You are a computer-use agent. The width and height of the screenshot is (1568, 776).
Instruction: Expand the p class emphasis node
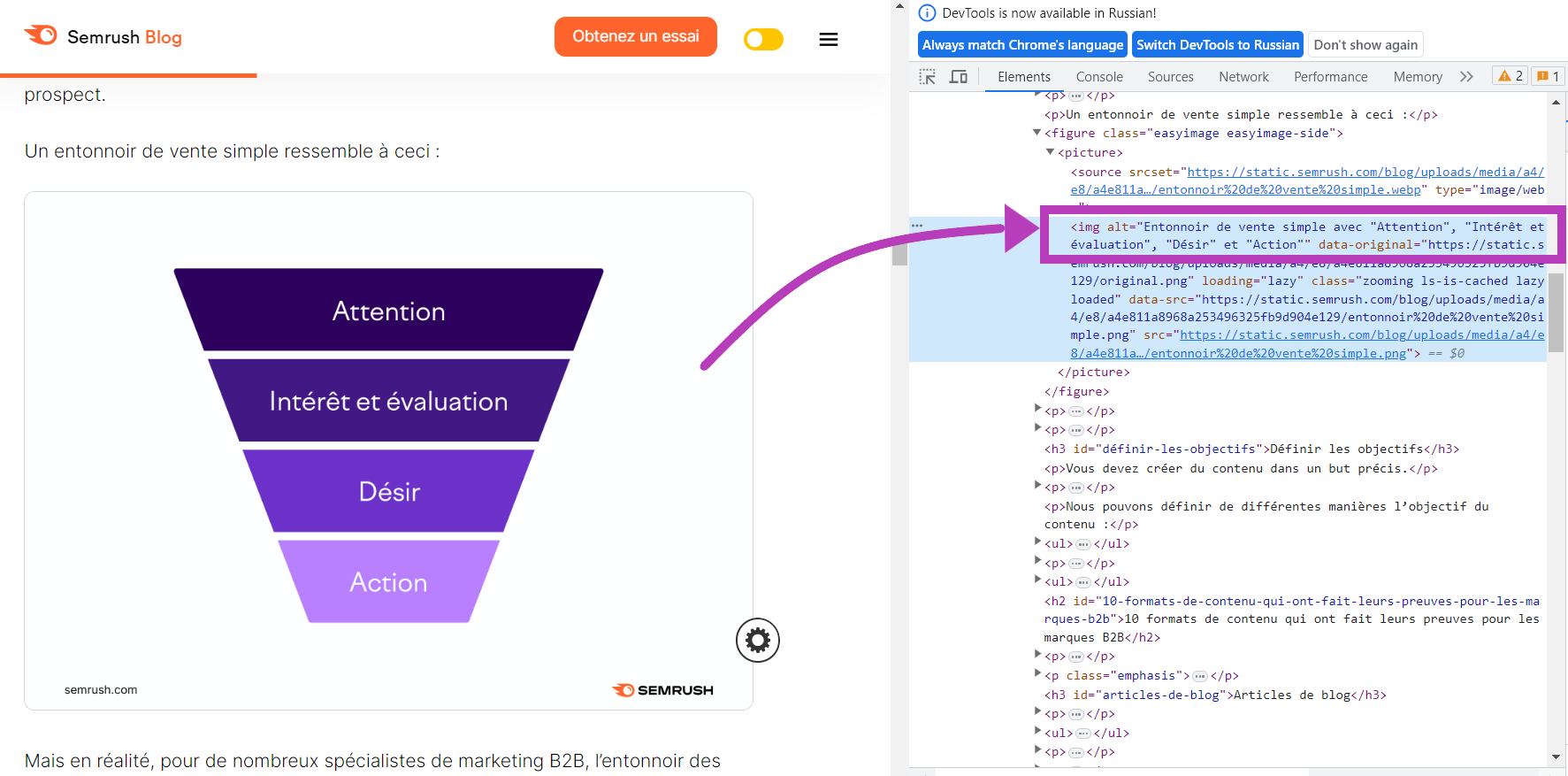(x=1037, y=674)
